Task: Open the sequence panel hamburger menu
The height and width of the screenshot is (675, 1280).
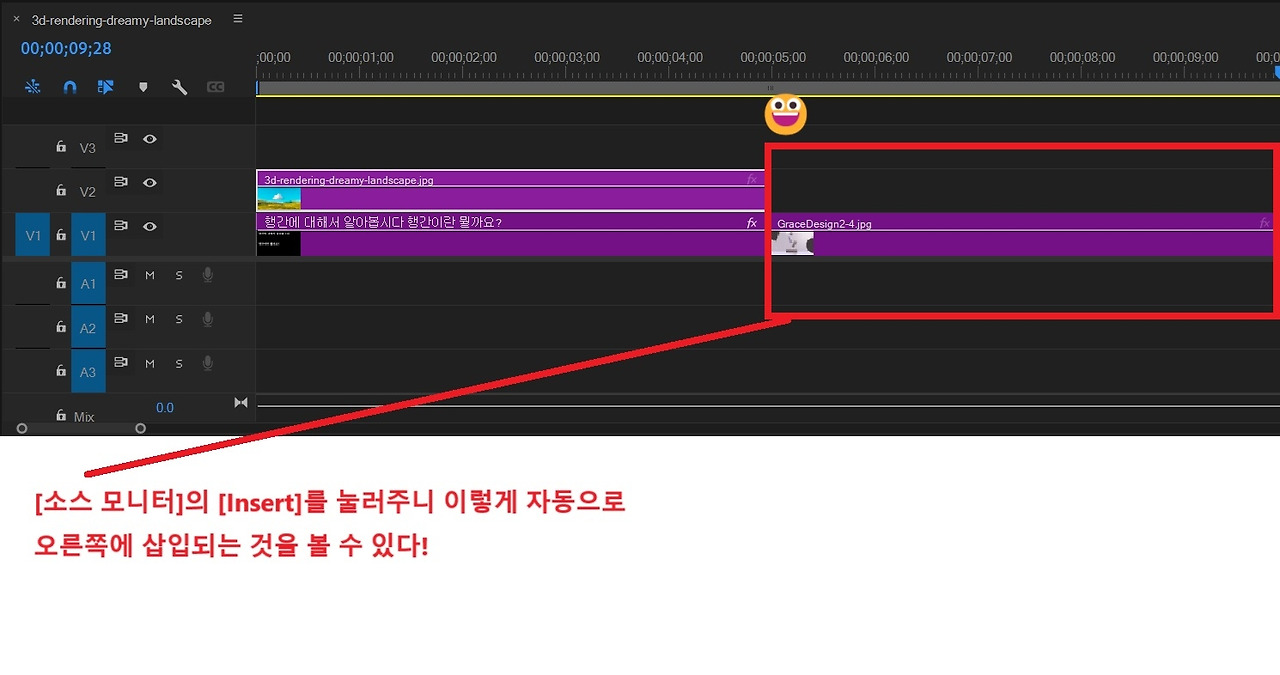Action: [237, 18]
